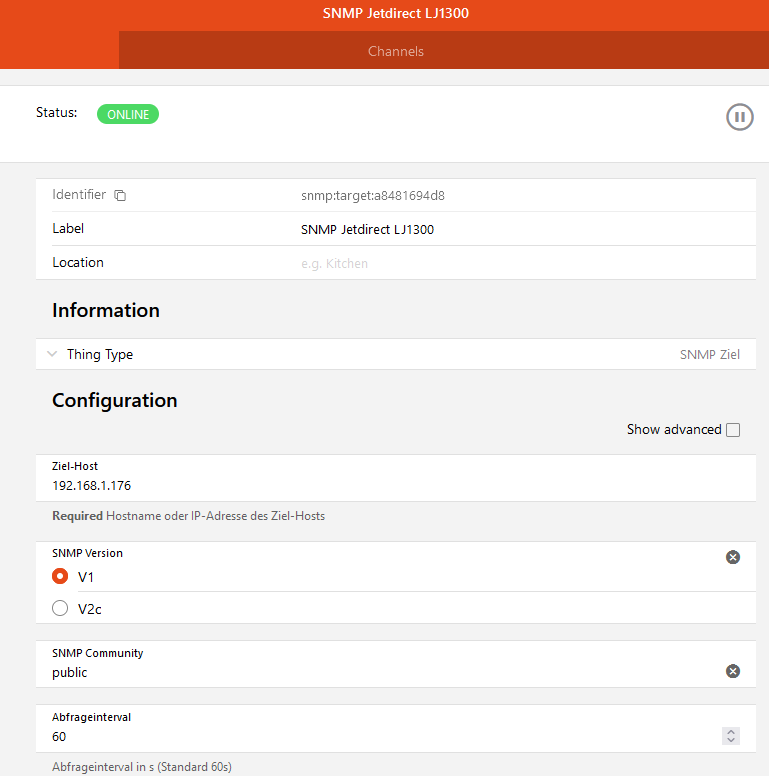
Task: Select the V2c SNMP version
Action: point(60,608)
